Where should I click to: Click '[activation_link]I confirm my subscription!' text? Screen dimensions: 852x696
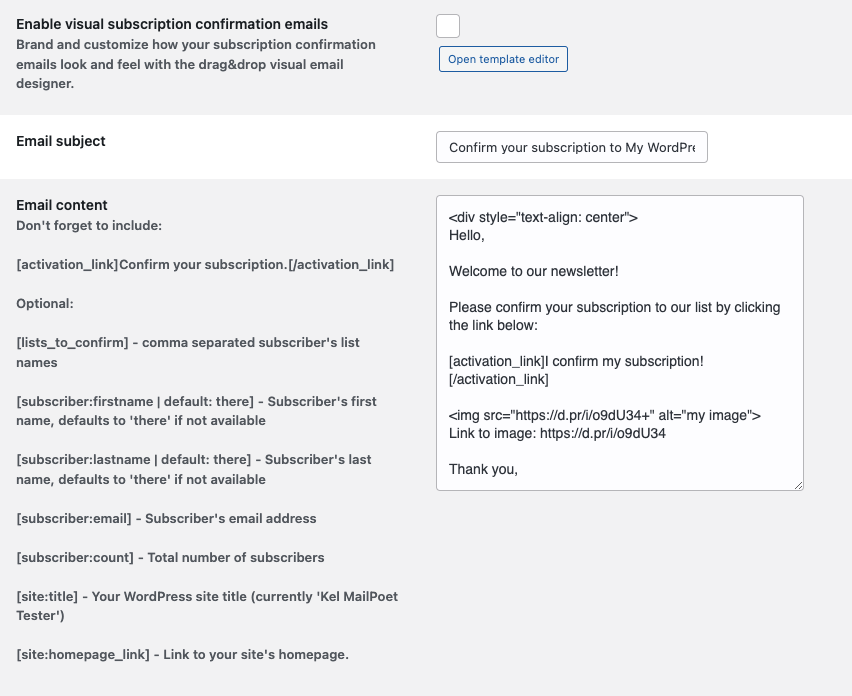(x=576, y=361)
